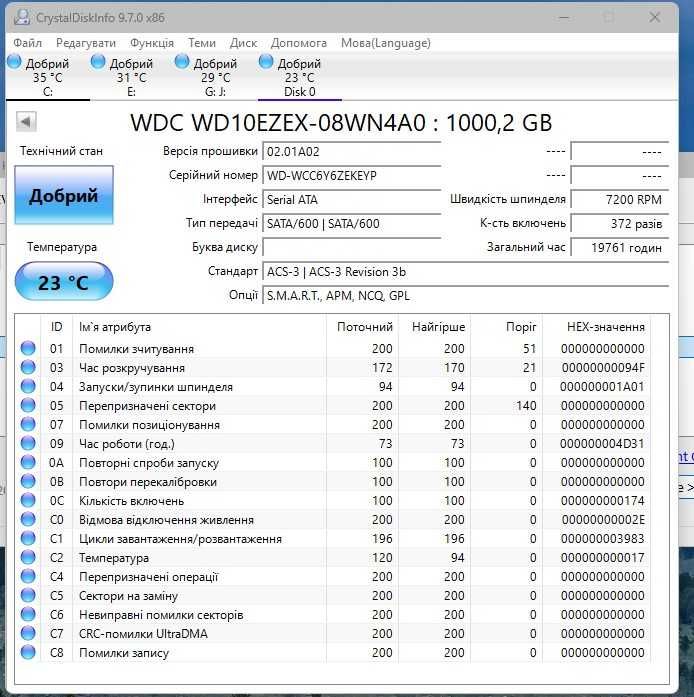Click threshold value 140 in Перепризначені сектори row

[x=526, y=406]
